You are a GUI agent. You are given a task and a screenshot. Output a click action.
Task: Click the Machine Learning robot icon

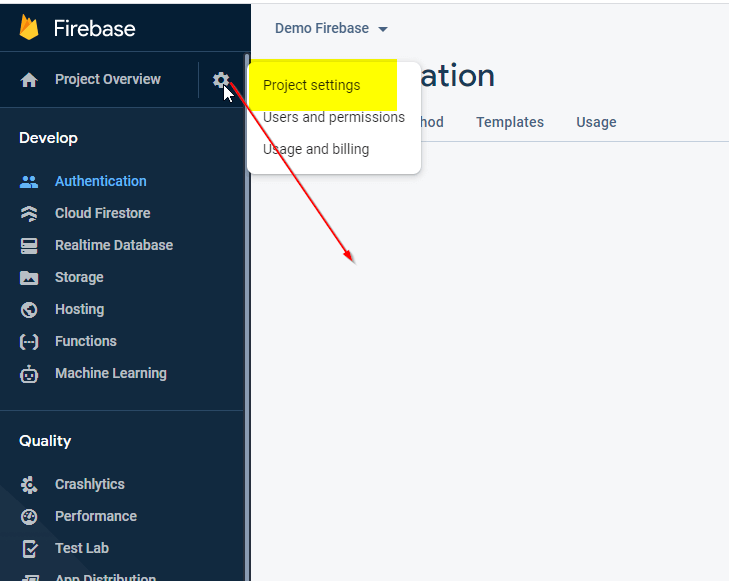point(29,374)
